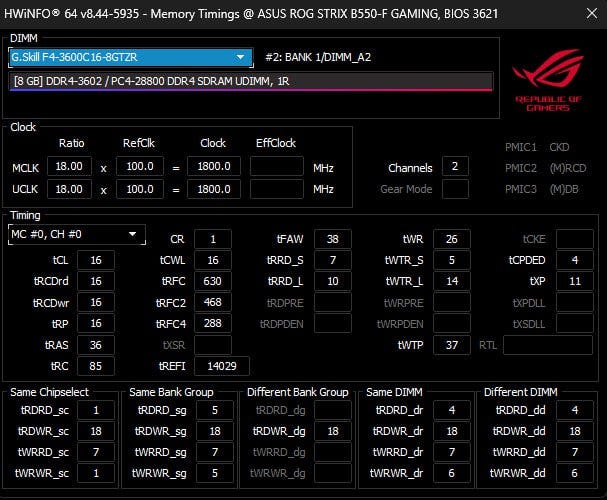
Task: Click the tWRWR_sc value field
Action: tap(96, 473)
